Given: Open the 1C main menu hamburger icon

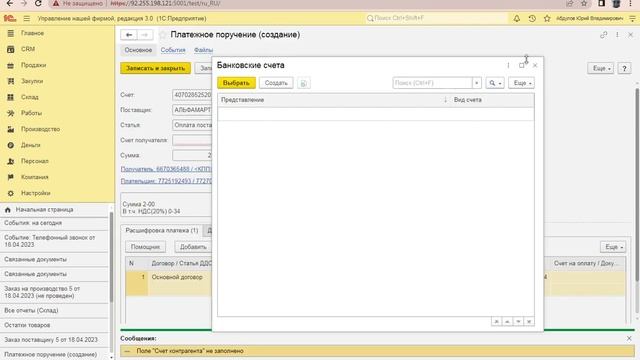Looking at the screenshot, I should pyautogui.click(x=27, y=18).
